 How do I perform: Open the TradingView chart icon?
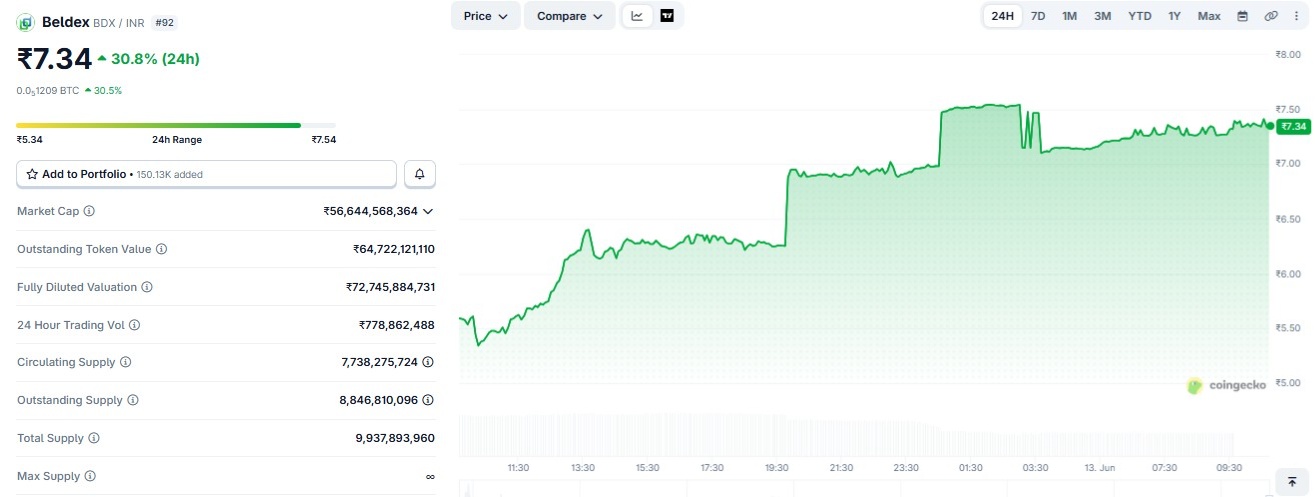point(667,16)
